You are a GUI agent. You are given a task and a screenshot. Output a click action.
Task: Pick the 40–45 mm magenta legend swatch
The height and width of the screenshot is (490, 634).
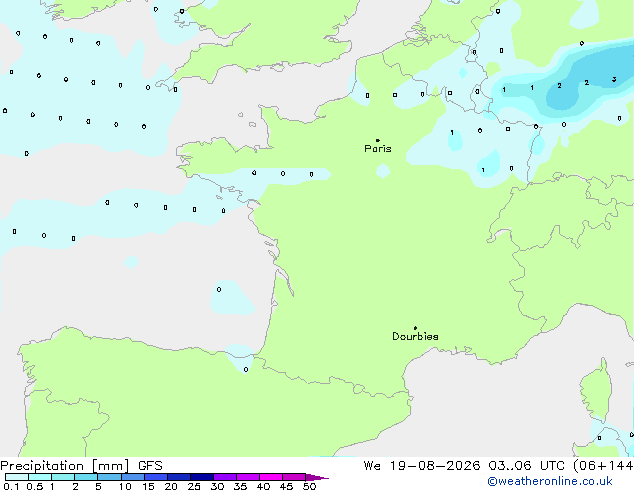271,477
